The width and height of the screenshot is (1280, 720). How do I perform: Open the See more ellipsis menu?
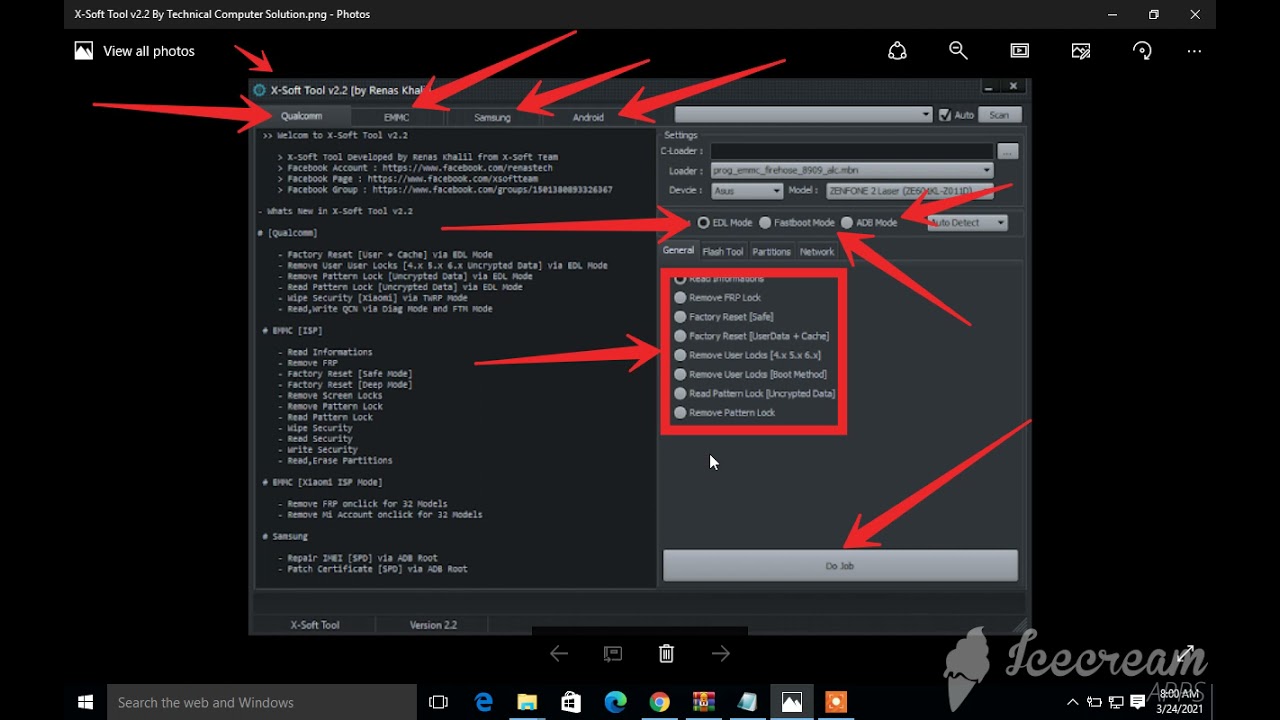point(1194,51)
